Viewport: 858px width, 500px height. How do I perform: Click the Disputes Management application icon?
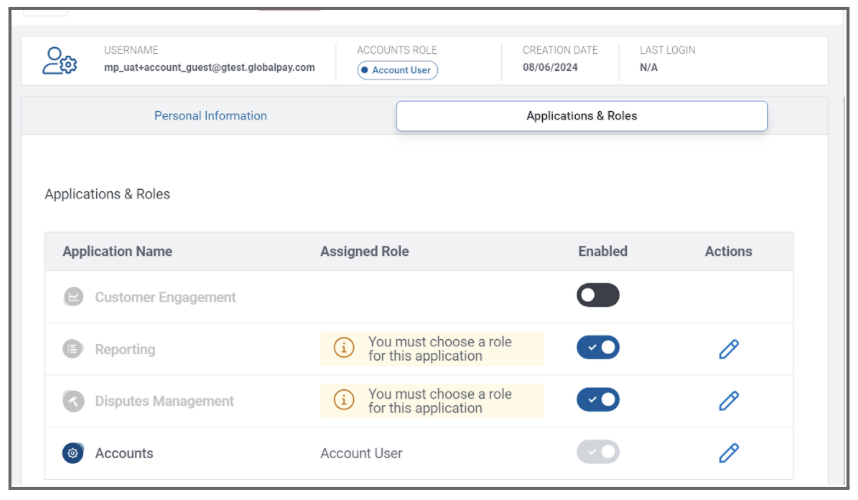[x=73, y=401]
